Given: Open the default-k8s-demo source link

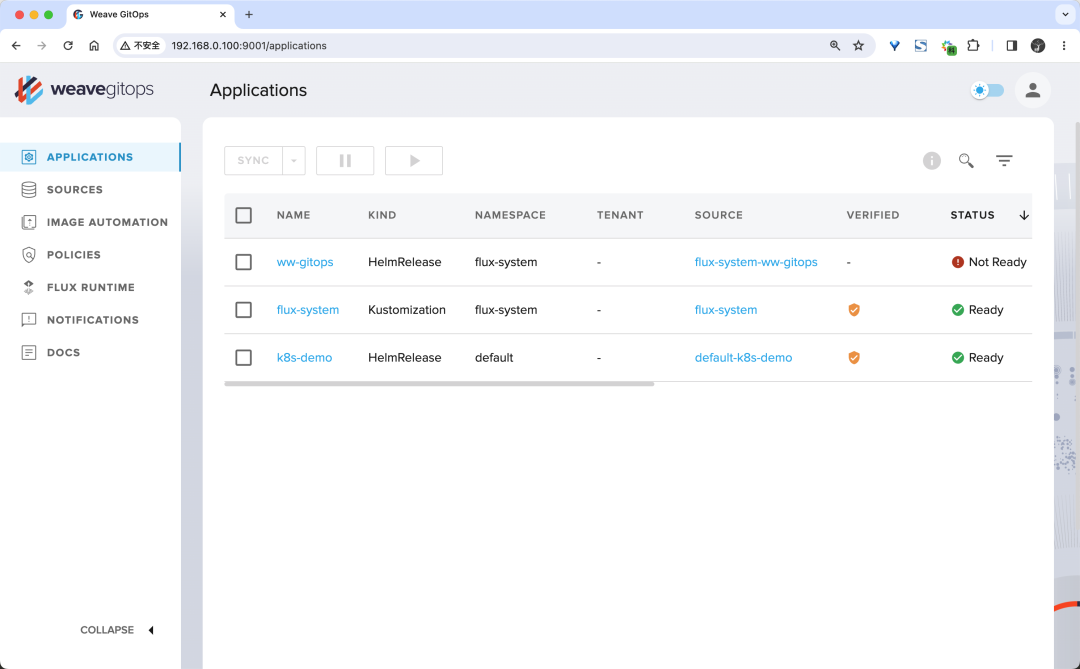Looking at the screenshot, I should (743, 358).
